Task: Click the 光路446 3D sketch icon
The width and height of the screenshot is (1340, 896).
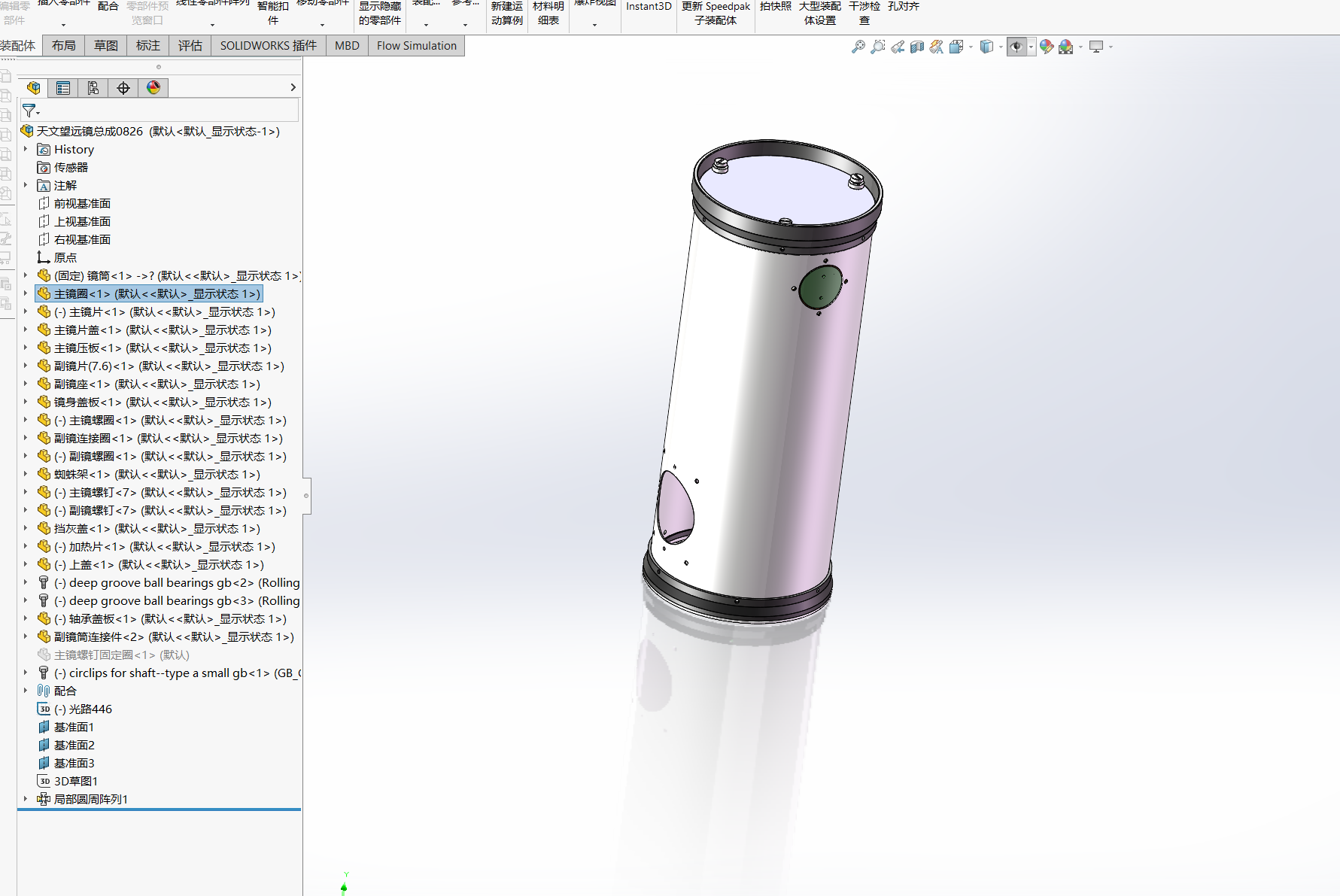Action: [x=44, y=709]
